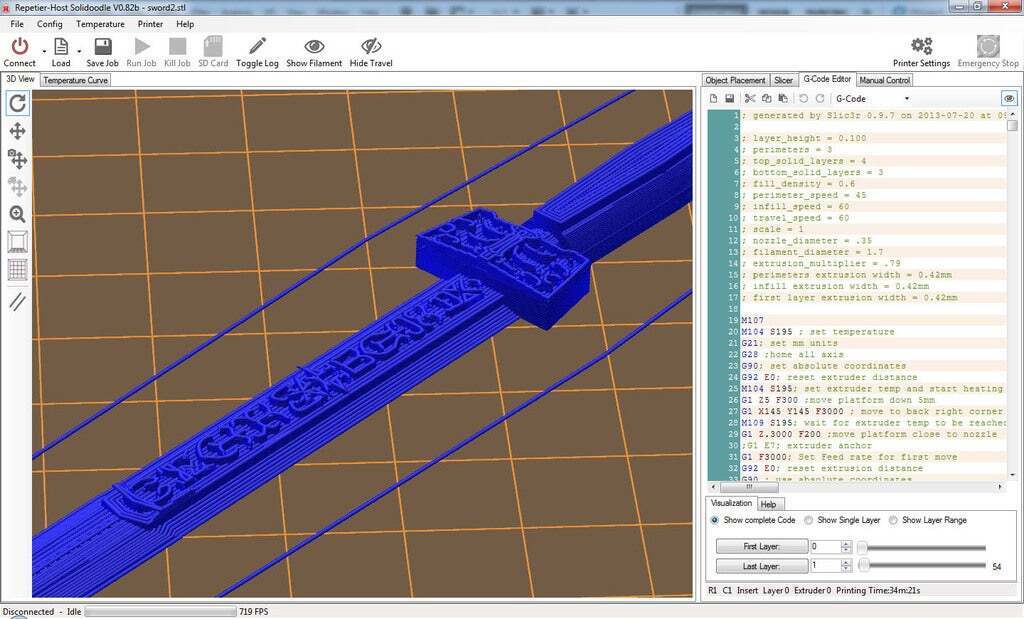
Task: Open the Temperature menu
Action: [x=100, y=24]
